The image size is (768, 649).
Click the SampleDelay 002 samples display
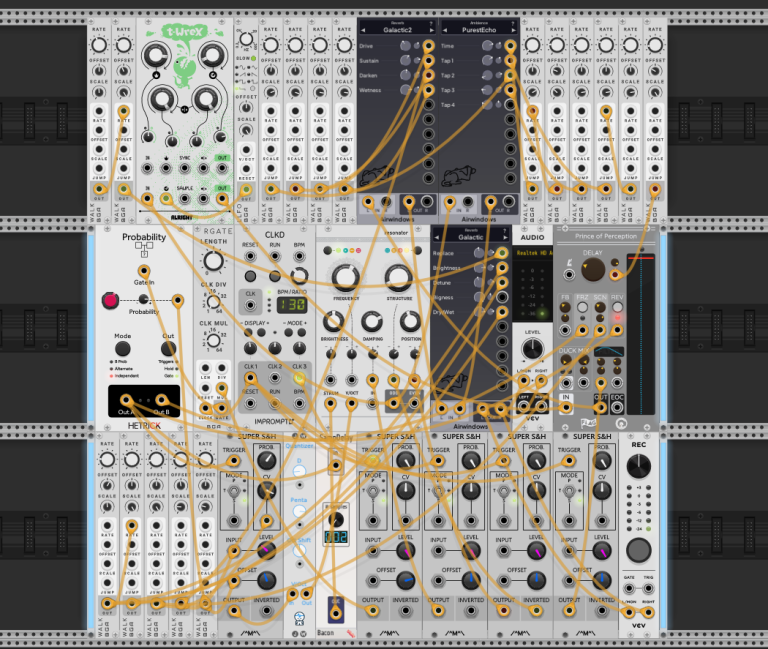[x=336, y=537]
